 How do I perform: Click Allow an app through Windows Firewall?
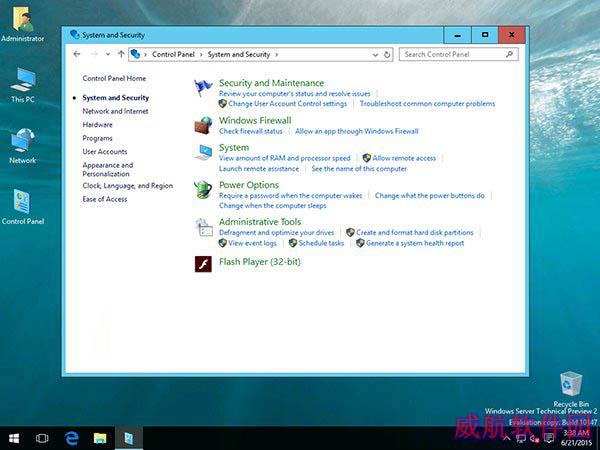tap(357, 131)
